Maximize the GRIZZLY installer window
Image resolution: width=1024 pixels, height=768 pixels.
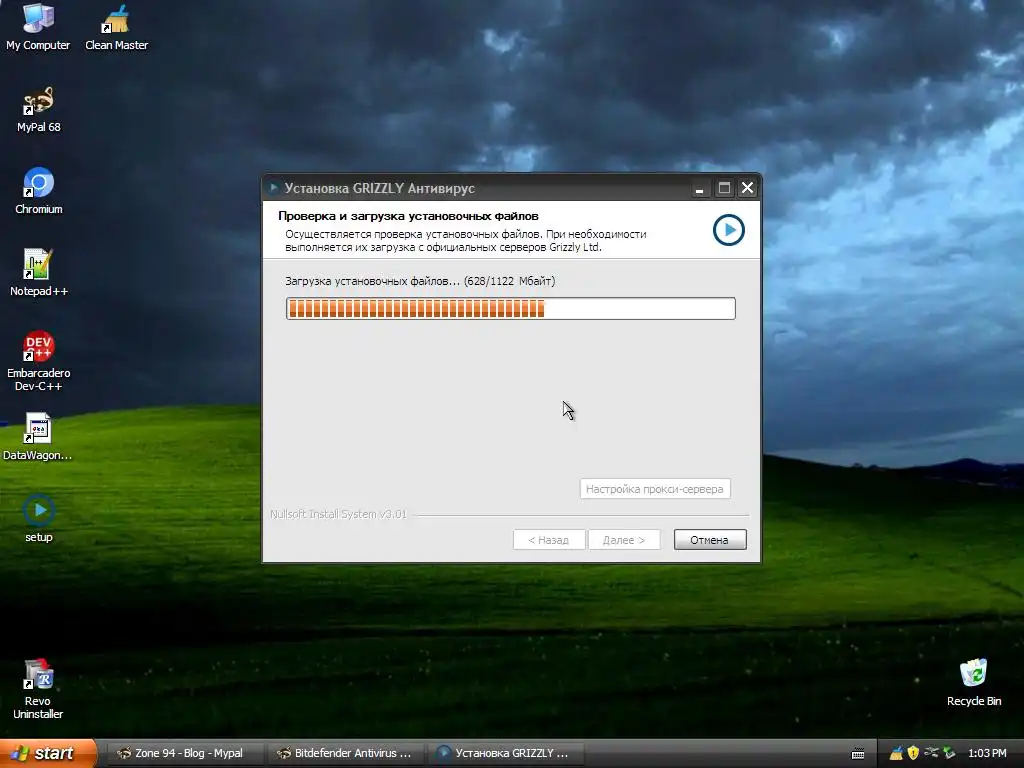coord(724,189)
